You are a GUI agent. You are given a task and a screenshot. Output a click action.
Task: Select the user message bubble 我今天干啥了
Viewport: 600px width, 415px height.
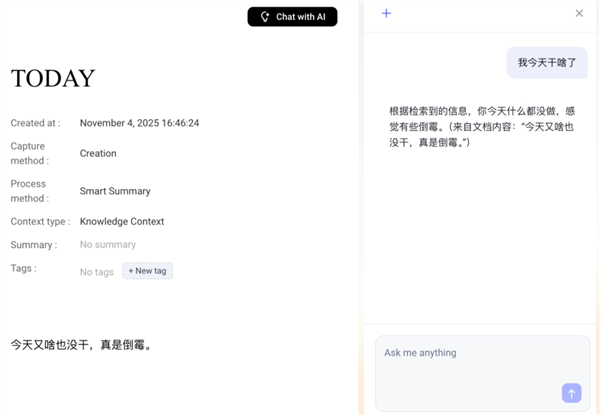coord(547,63)
